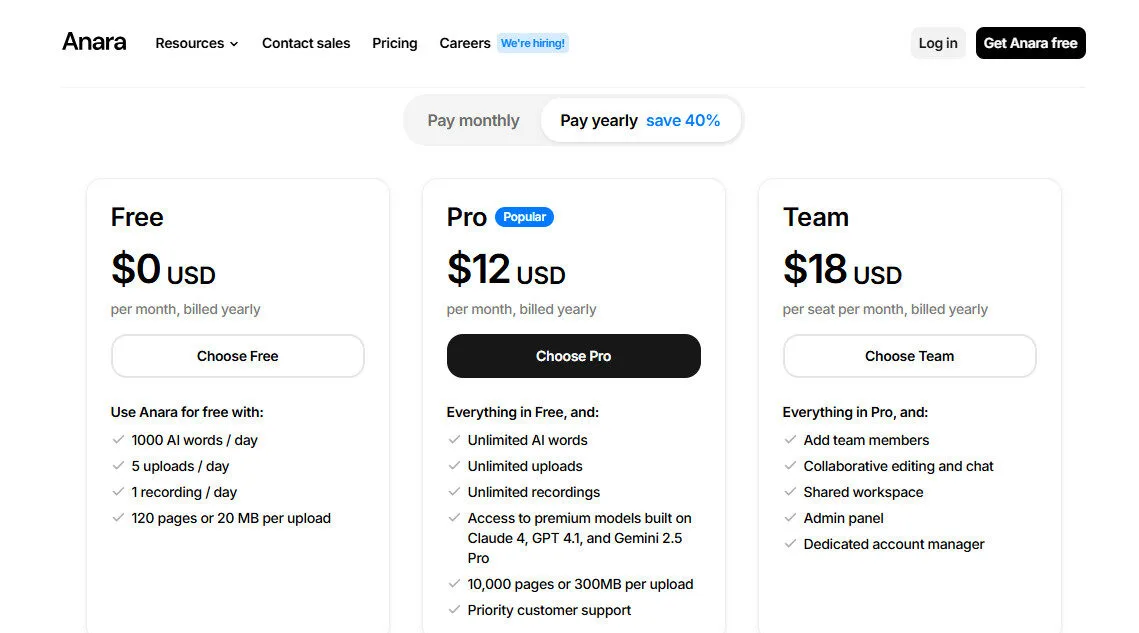The height and width of the screenshot is (633, 1139).
Task: Open the Pricing menu item
Action: click(394, 43)
